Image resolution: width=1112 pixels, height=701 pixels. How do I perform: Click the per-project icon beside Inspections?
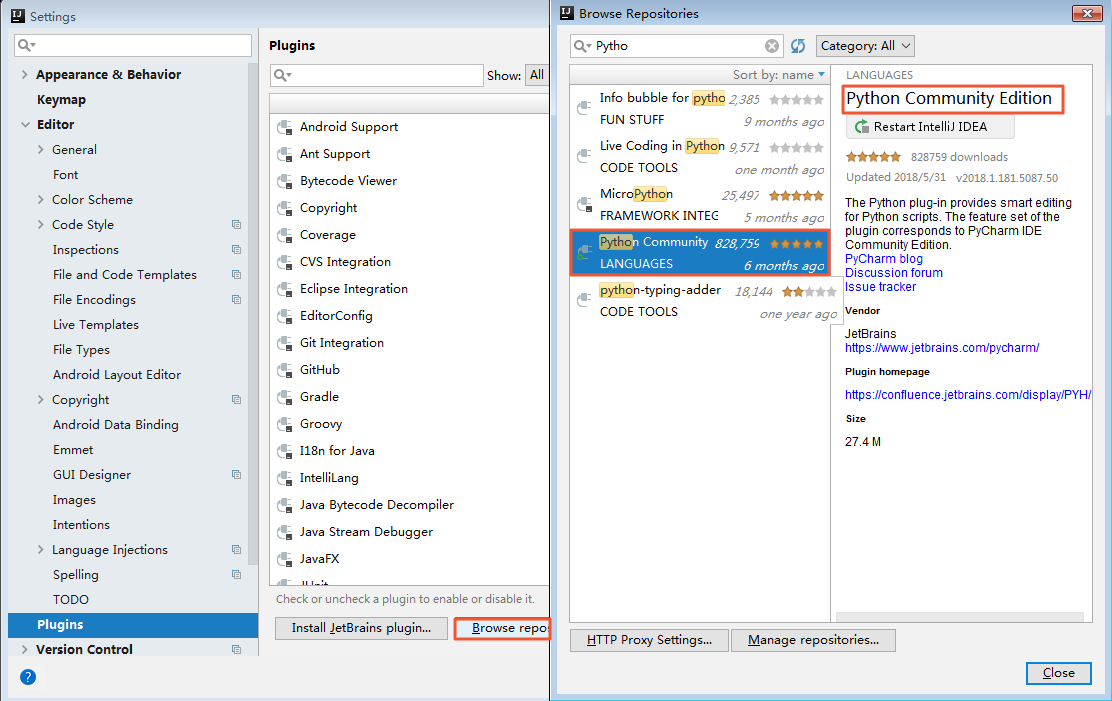[236, 250]
